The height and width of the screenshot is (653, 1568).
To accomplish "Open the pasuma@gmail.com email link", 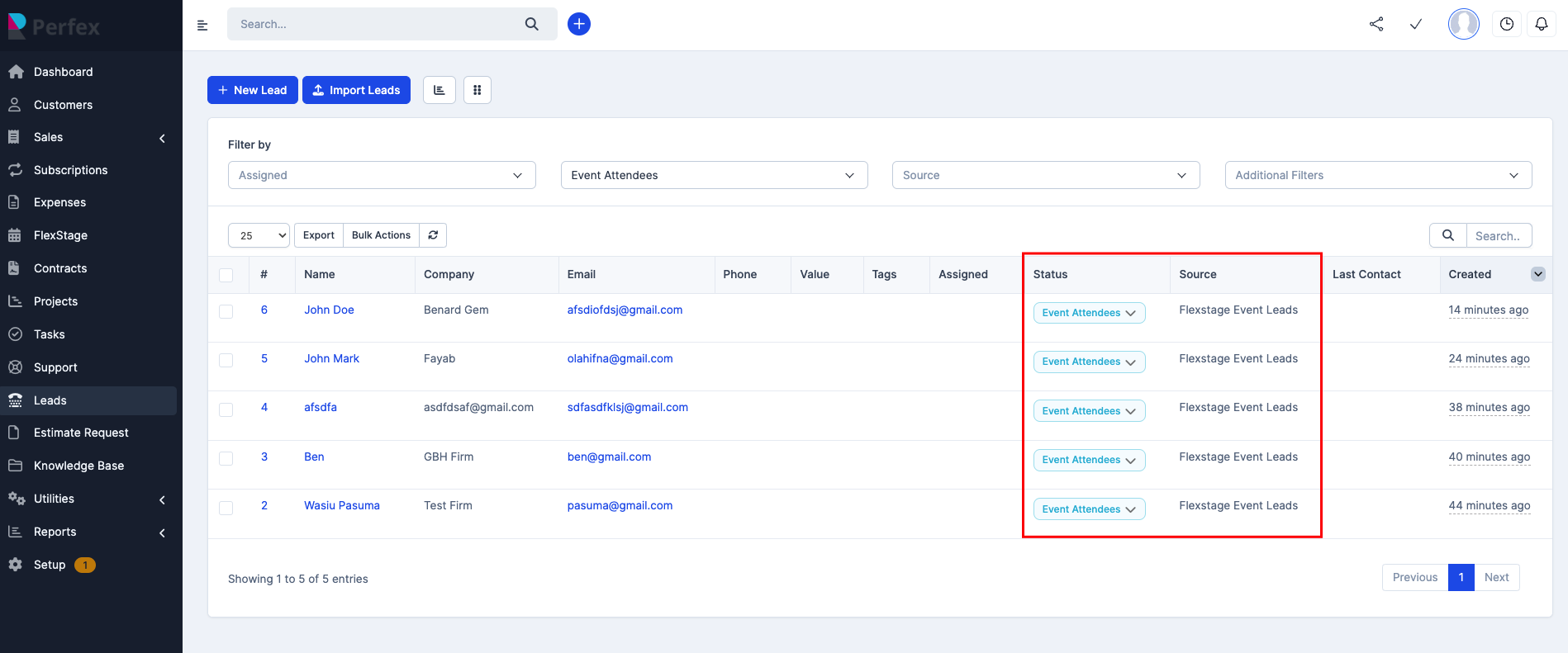I will pyautogui.click(x=620, y=505).
